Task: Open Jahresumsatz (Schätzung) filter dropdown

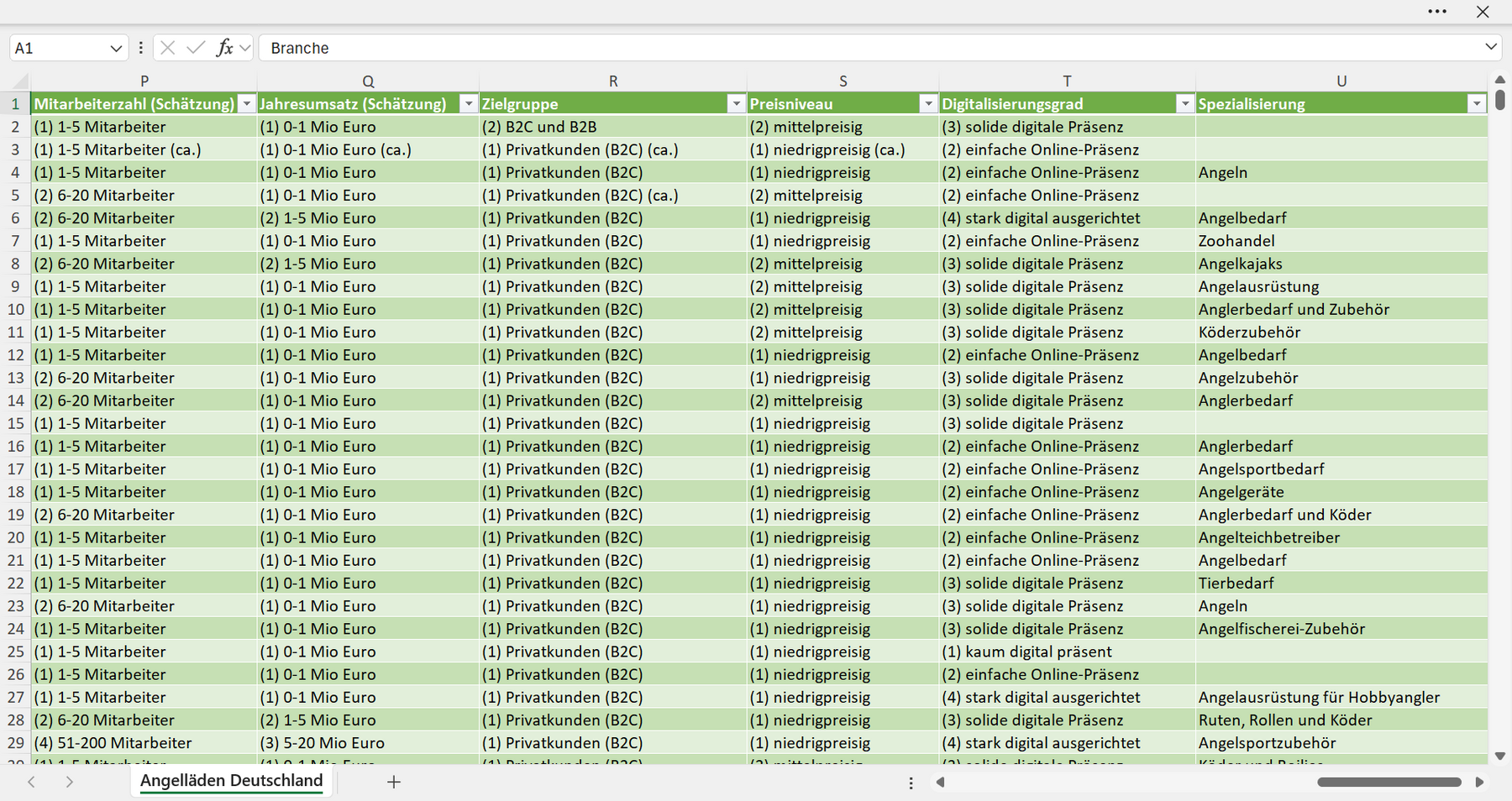Action: (469, 104)
